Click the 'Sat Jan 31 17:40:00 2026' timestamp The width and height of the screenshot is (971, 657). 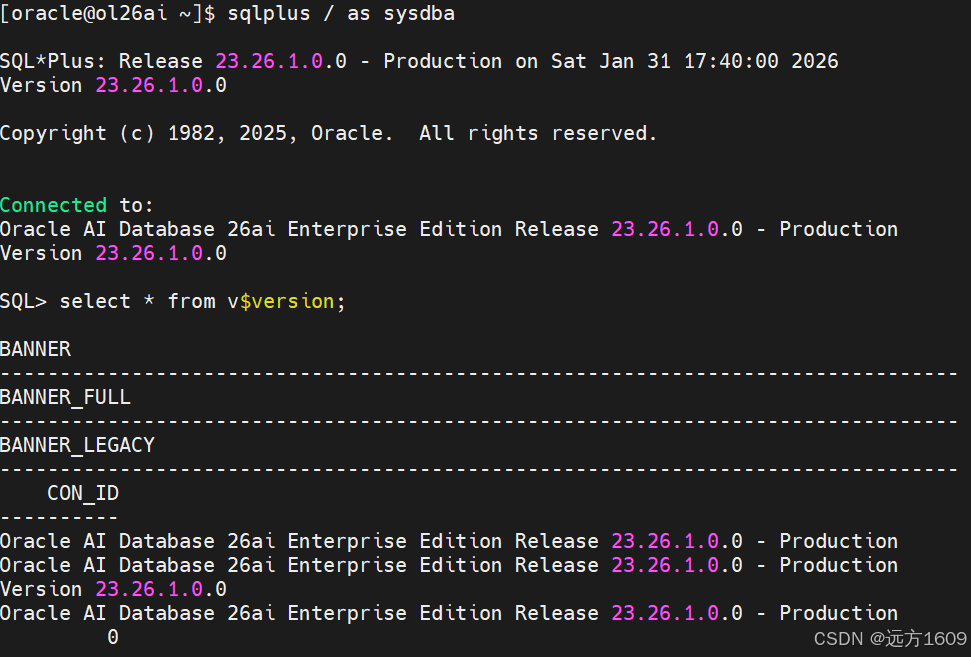[x=695, y=61]
